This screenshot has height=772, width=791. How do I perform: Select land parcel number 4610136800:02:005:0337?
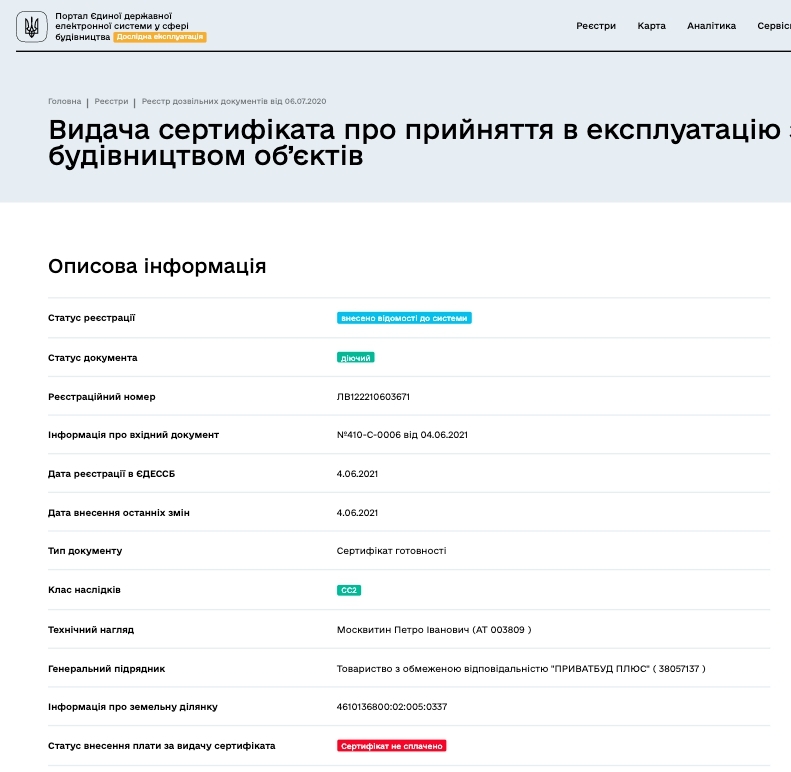coord(391,707)
